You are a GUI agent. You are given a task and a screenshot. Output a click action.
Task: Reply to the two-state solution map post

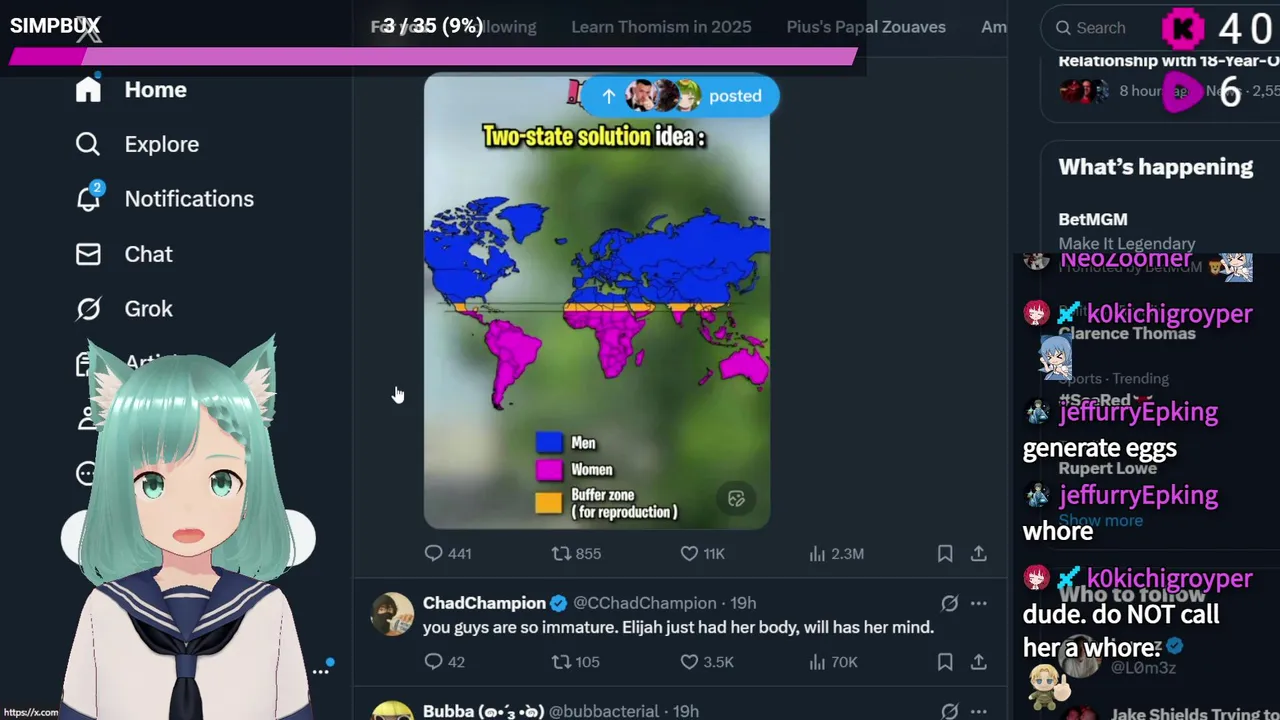(447, 553)
